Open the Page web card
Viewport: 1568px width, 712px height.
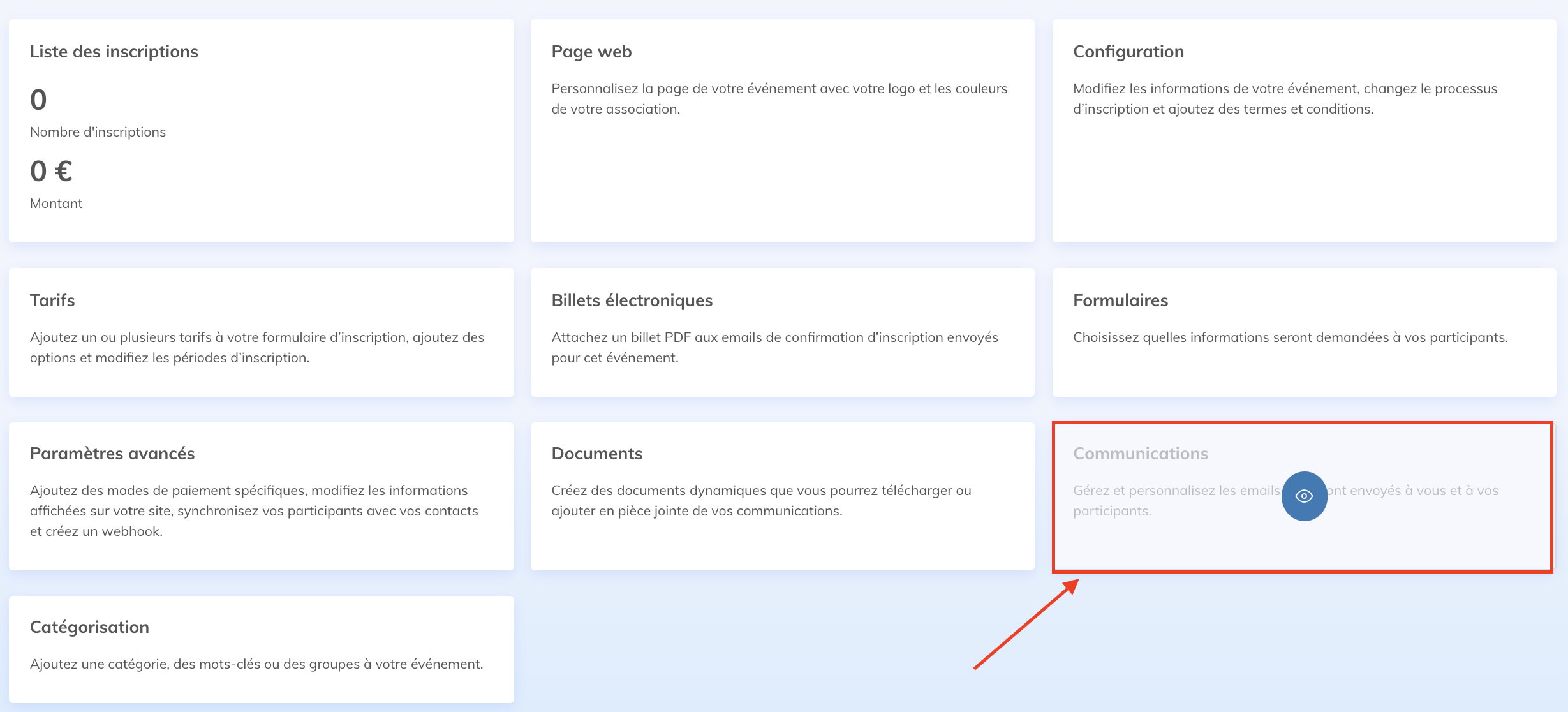782,166
